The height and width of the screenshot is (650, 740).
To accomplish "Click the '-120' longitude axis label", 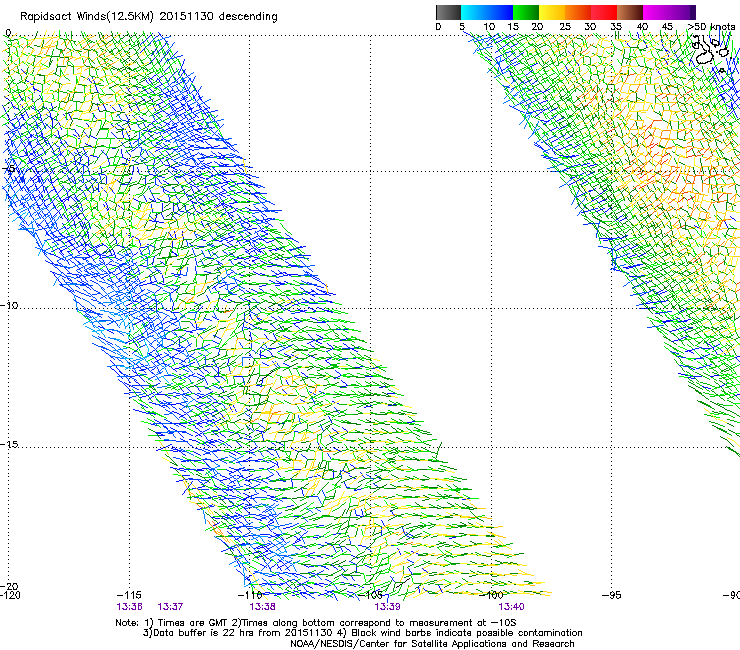I will tap(10, 595).
